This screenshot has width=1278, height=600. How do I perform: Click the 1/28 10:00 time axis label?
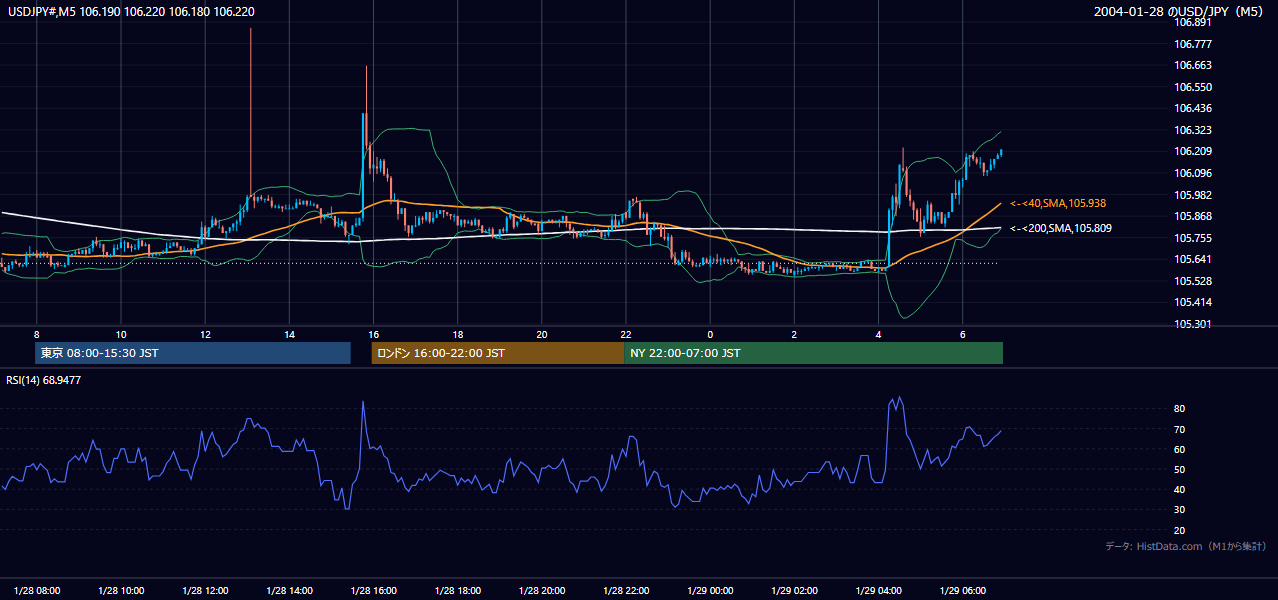click(121, 591)
